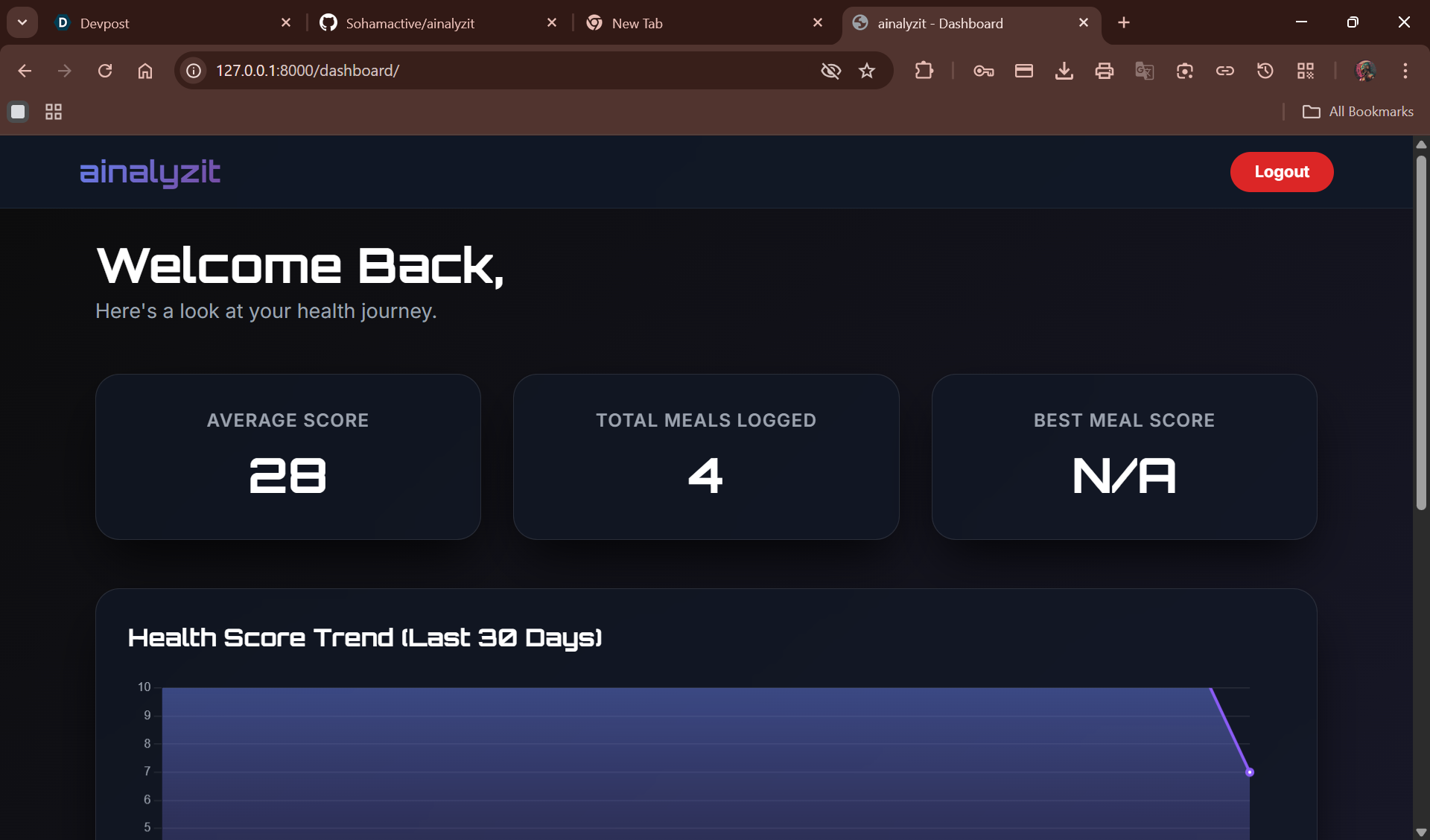This screenshot has height=840, width=1430.
Task: Click the page vertical scrollbar thumb
Action: pos(1421,331)
